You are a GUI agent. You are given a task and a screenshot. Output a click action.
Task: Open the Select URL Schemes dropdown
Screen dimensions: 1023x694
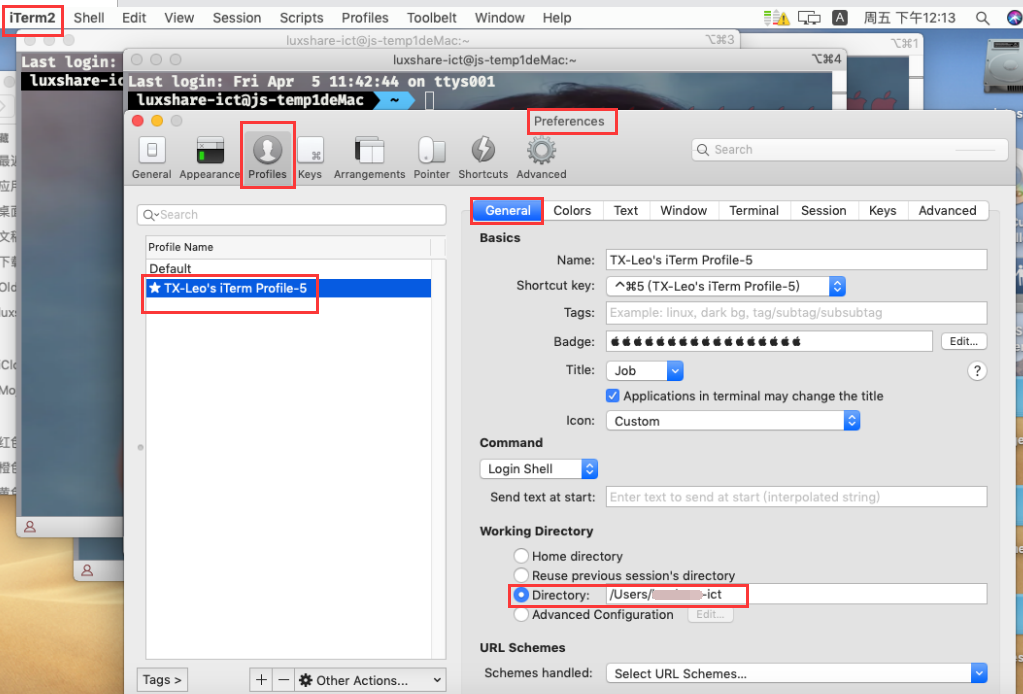(797, 673)
